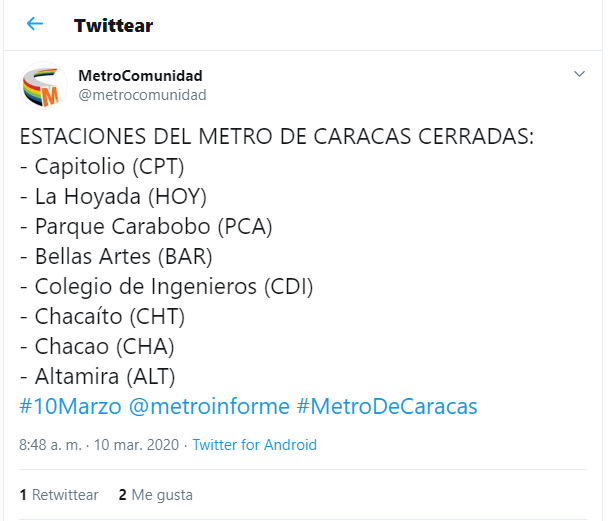
Task: Click the ESTACIONES DEL METRO DE CARACAS headline text
Action: (277, 136)
